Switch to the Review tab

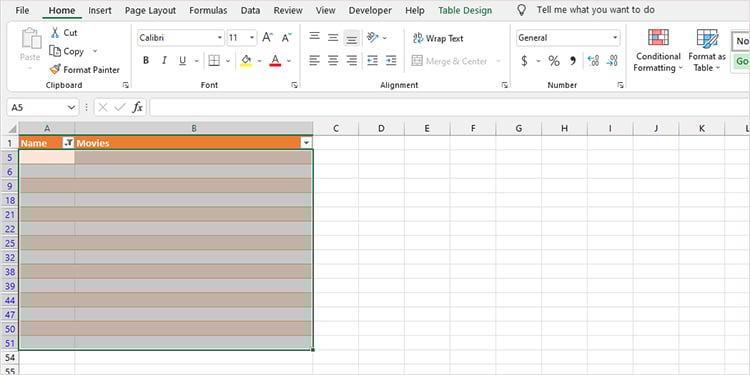[288, 10]
